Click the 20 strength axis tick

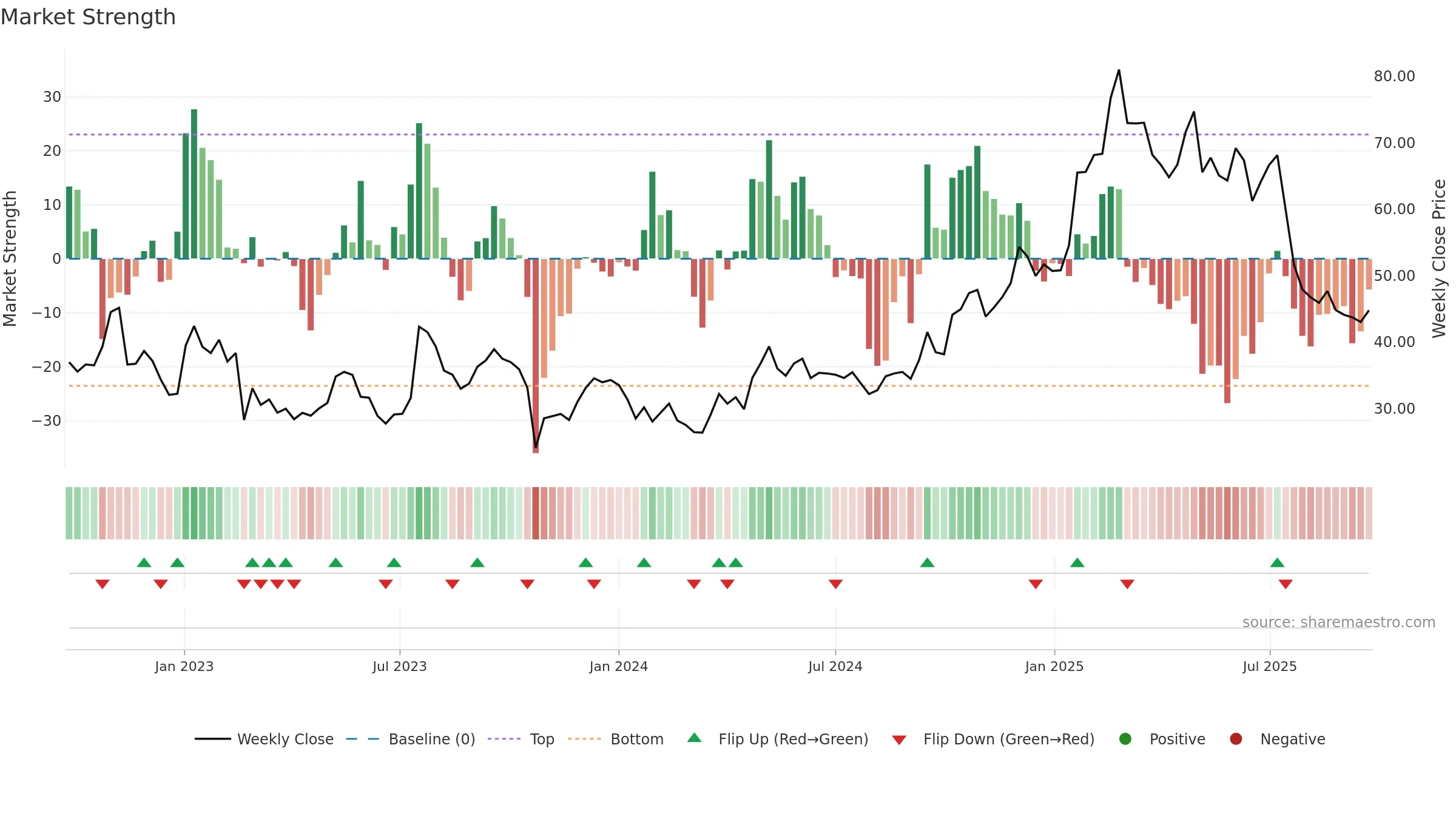52,151
